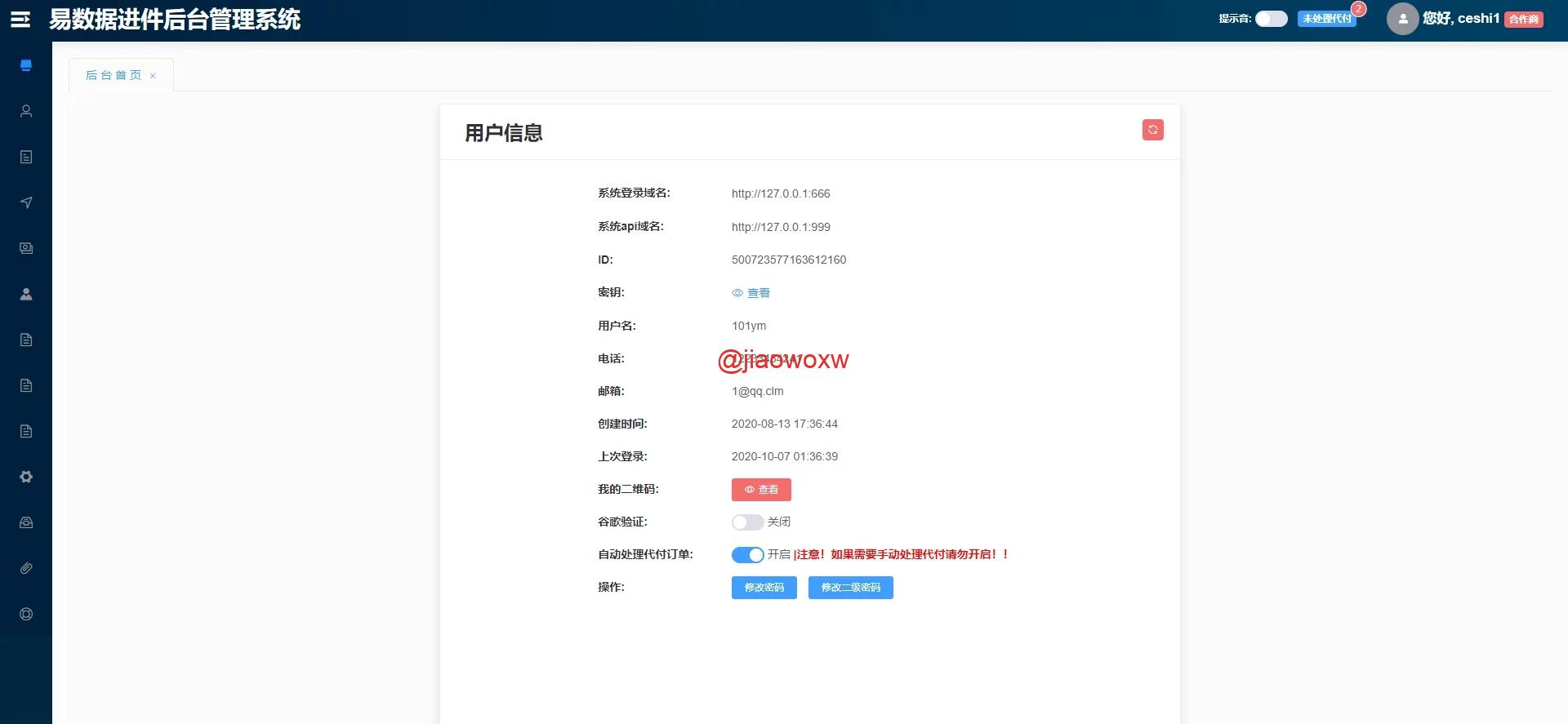Open the lifebuoy icon in sidebar
The image size is (1568, 724).
(26, 614)
